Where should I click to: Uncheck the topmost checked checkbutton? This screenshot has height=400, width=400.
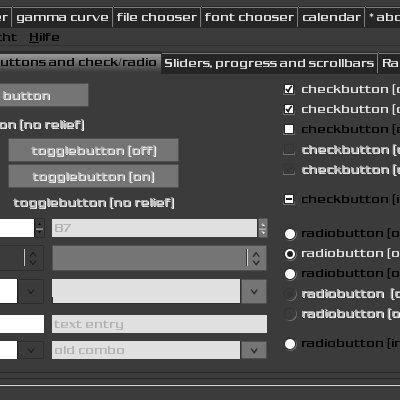click(289, 89)
